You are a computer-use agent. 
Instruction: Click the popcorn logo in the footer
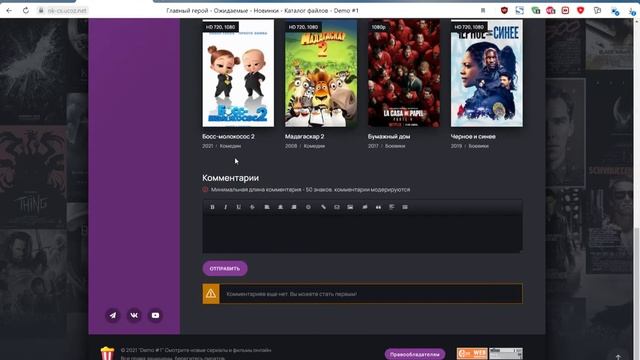107,353
